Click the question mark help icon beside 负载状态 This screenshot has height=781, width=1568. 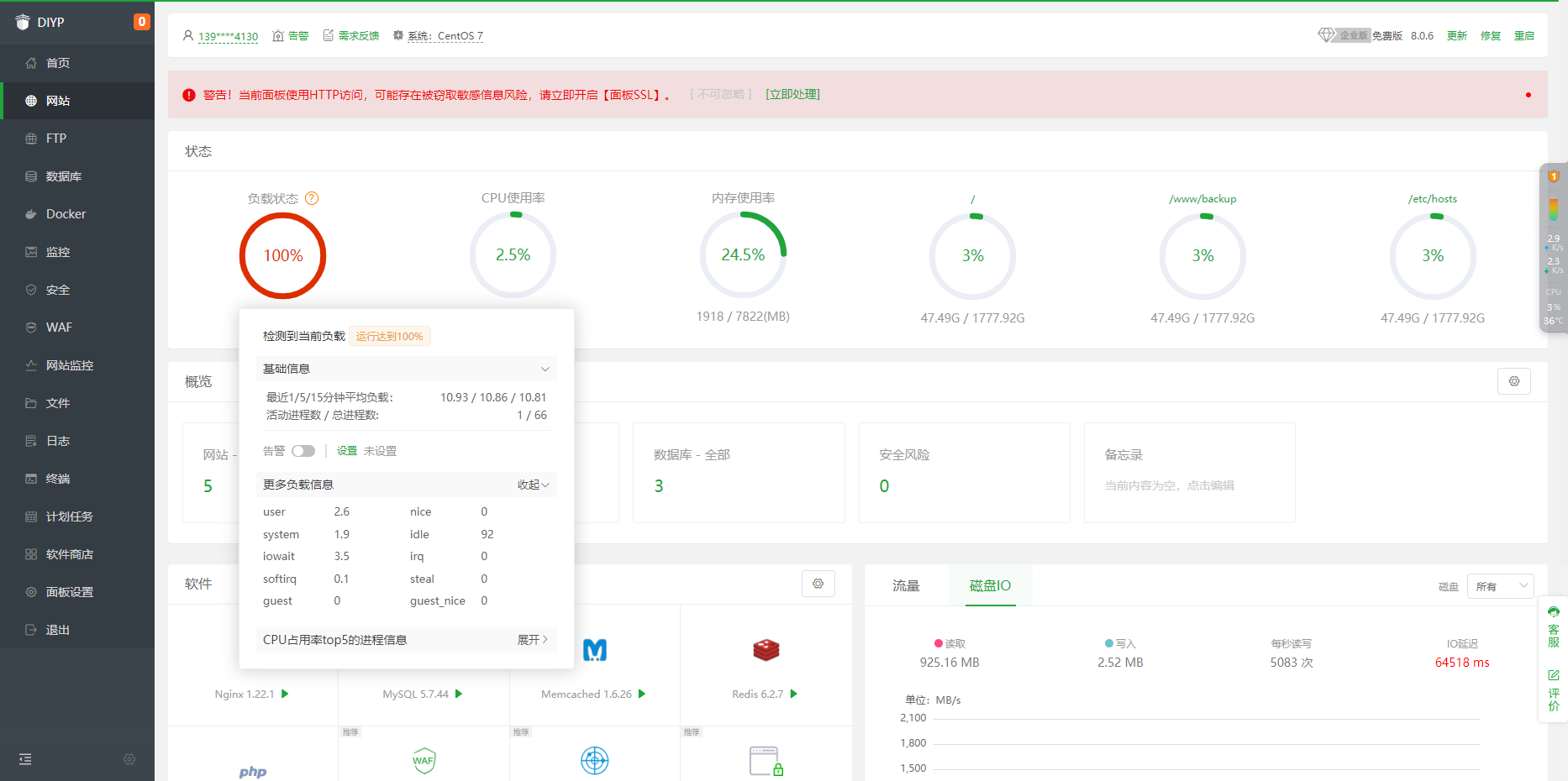[x=312, y=198]
